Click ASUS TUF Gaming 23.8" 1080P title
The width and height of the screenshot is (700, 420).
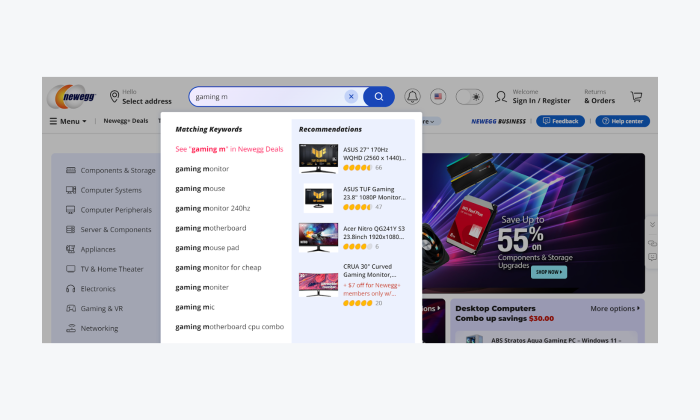pyautogui.click(x=374, y=193)
